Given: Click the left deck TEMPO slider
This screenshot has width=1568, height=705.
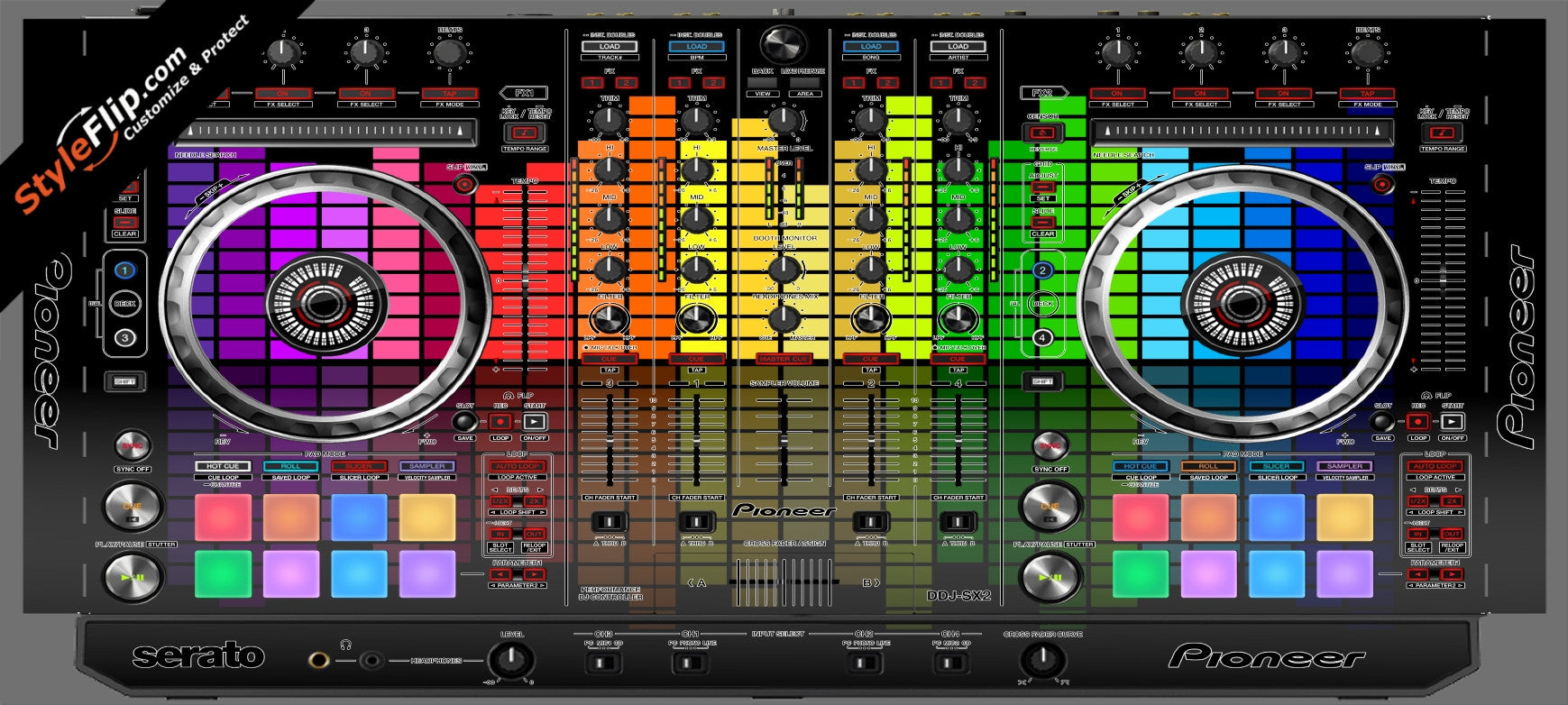Looking at the screenshot, I should 525,280.
